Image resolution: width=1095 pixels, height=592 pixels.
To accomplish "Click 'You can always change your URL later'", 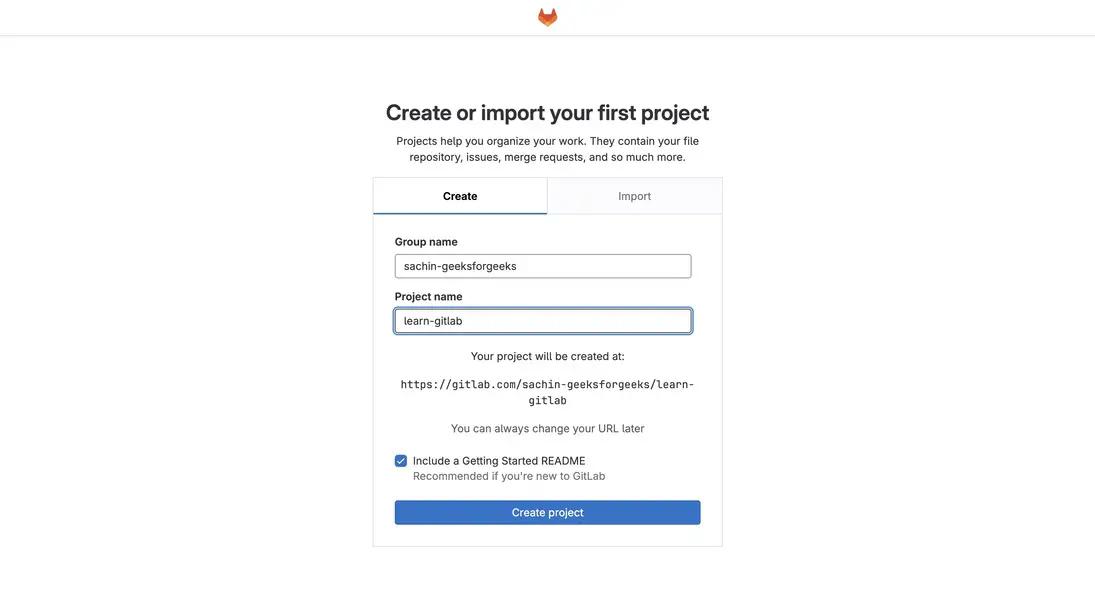I will click(x=547, y=429).
